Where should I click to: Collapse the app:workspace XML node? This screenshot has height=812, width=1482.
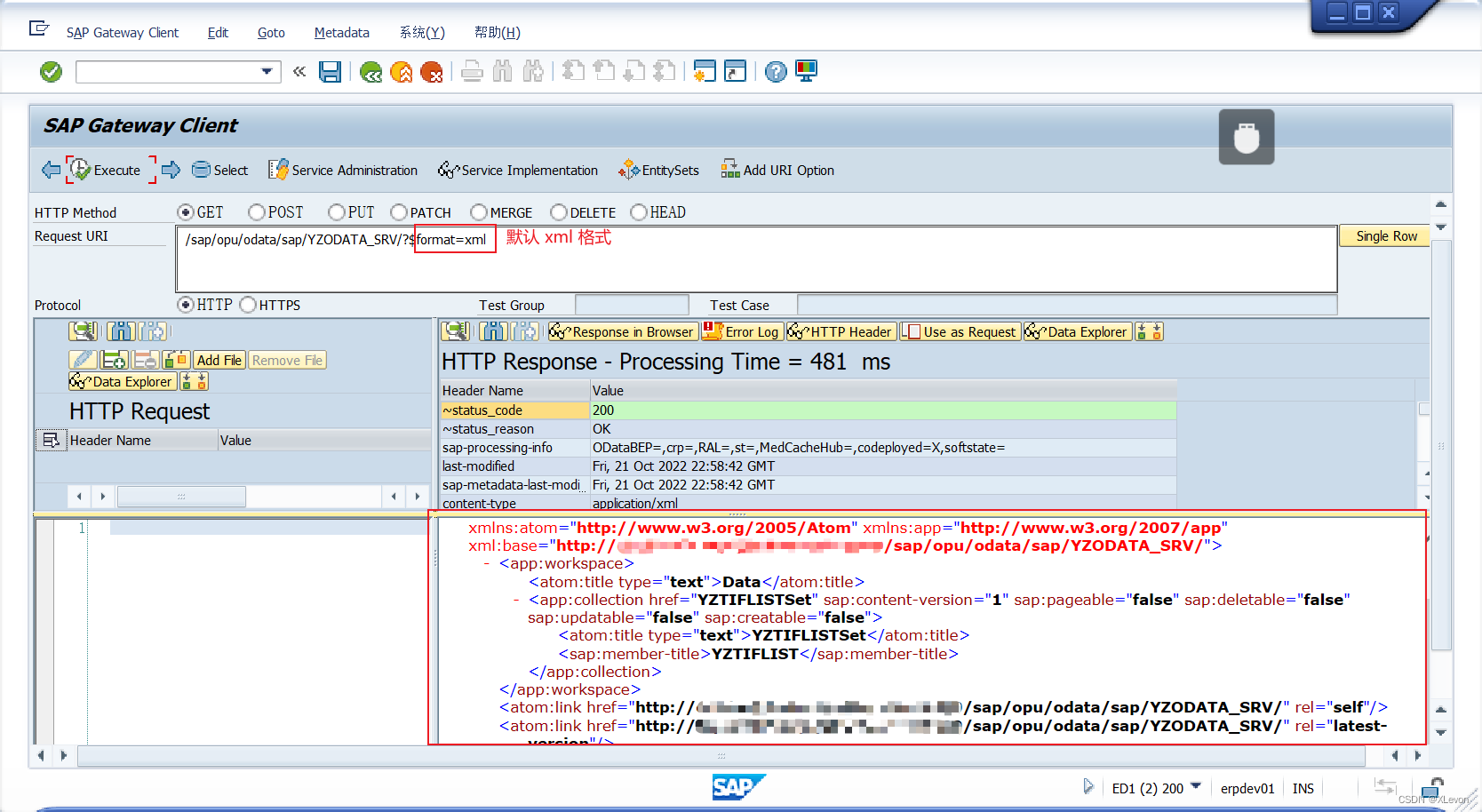point(487,564)
